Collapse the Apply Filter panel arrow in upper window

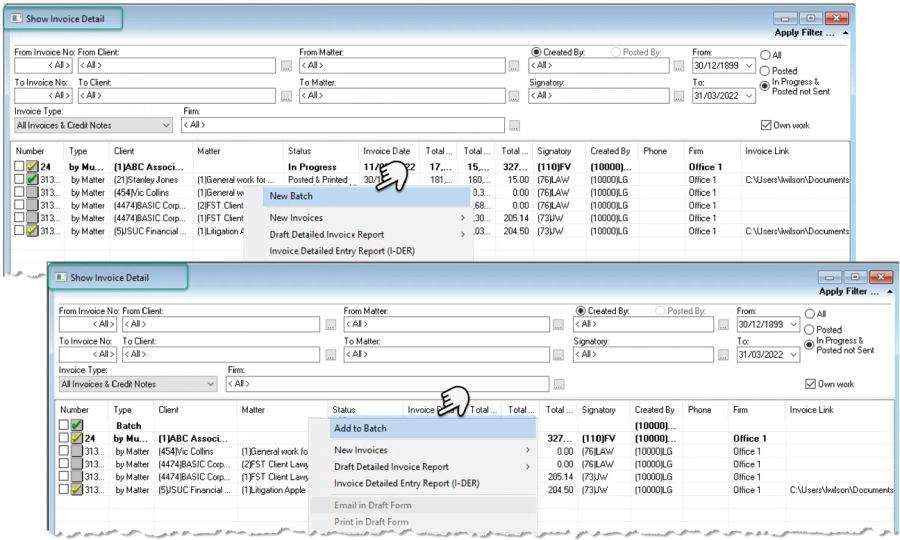pyautogui.click(x=845, y=33)
